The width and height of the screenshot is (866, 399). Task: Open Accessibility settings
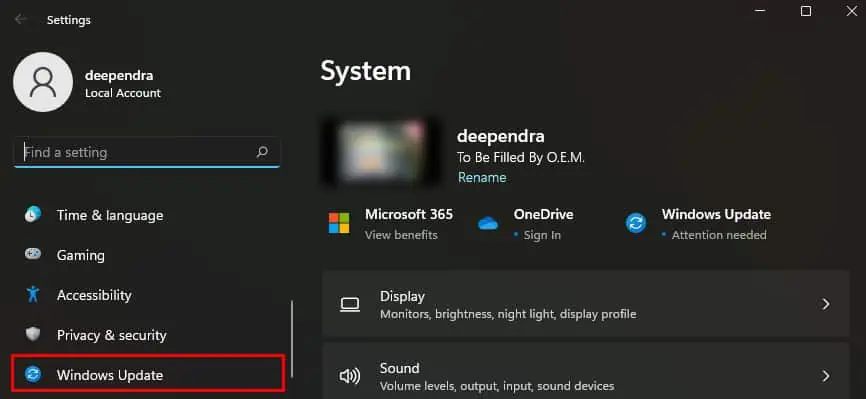[94, 295]
